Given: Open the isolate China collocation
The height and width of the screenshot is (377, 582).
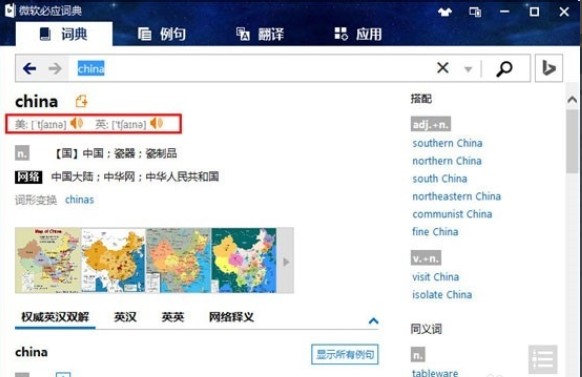Looking at the screenshot, I should (x=442, y=295).
